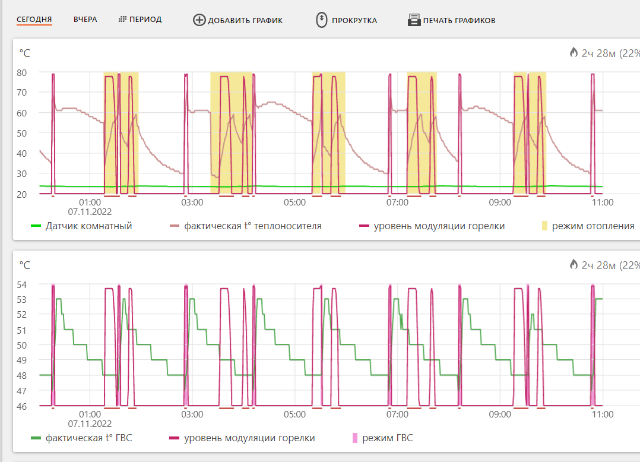Click the flame icon in the top chart header

[573, 53]
